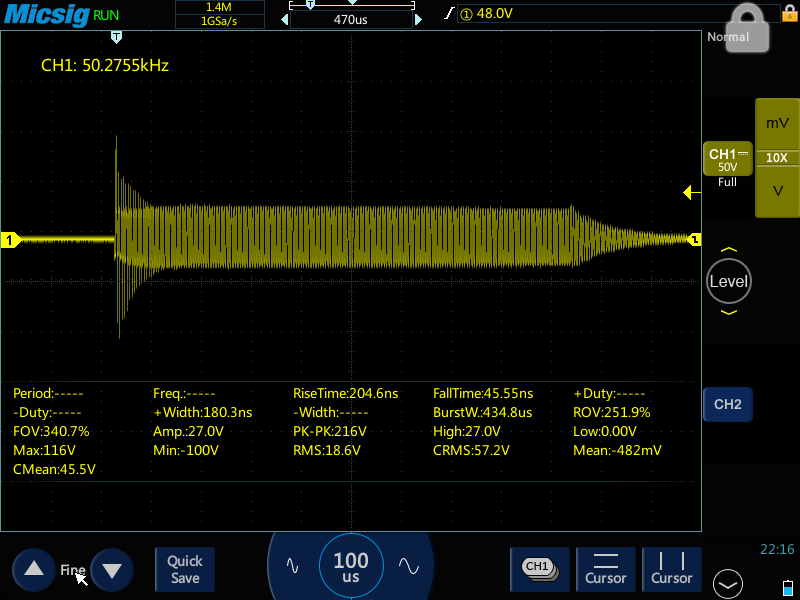This screenshot has height=600, width=800.
Task: Select the memory position overview bar
Action: (x=352, y=6)
